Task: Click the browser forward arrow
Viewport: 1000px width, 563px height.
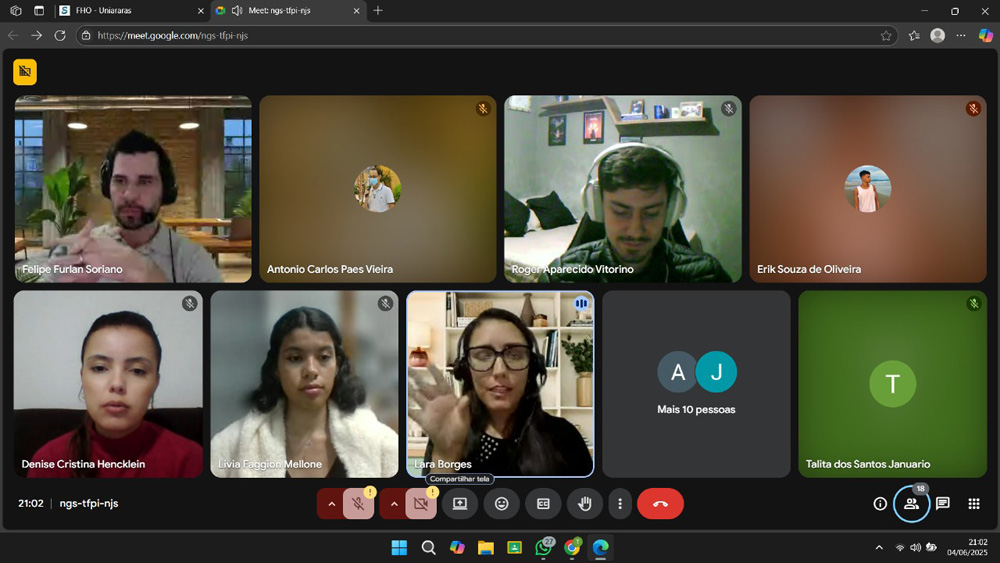Action: 36,36
